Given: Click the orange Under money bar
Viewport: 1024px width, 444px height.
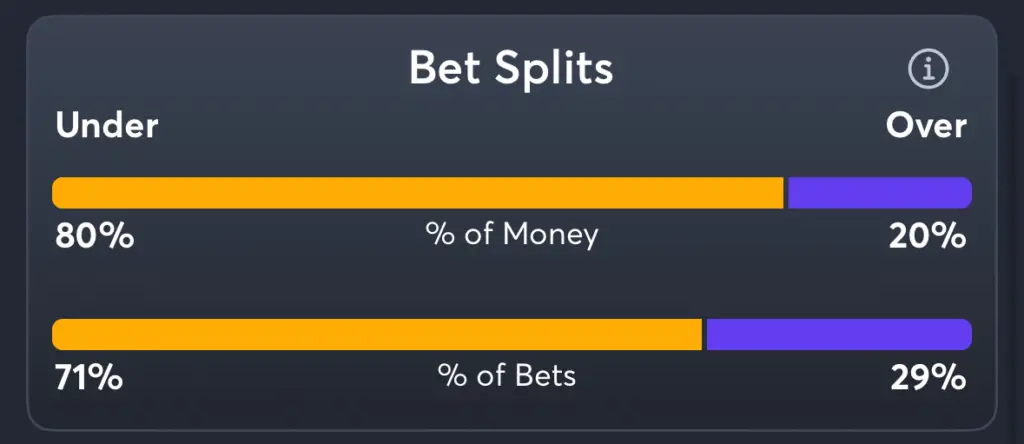Looking at the screenshot, I should coord(418,193).
